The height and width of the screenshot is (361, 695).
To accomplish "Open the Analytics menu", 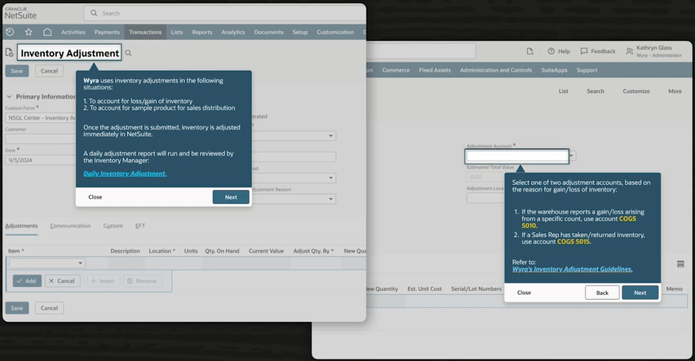I will 233,32.
